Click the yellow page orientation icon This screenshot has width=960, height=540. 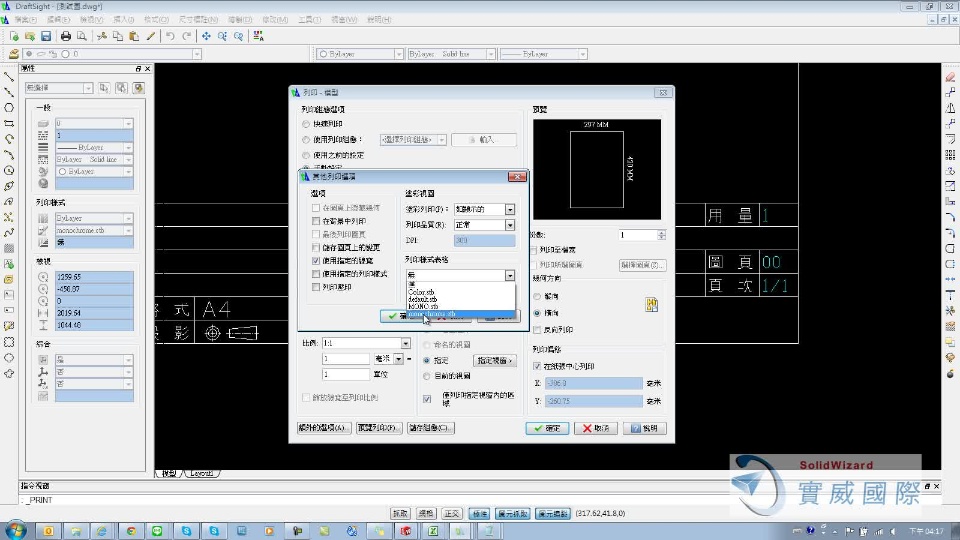pos(651,304)
